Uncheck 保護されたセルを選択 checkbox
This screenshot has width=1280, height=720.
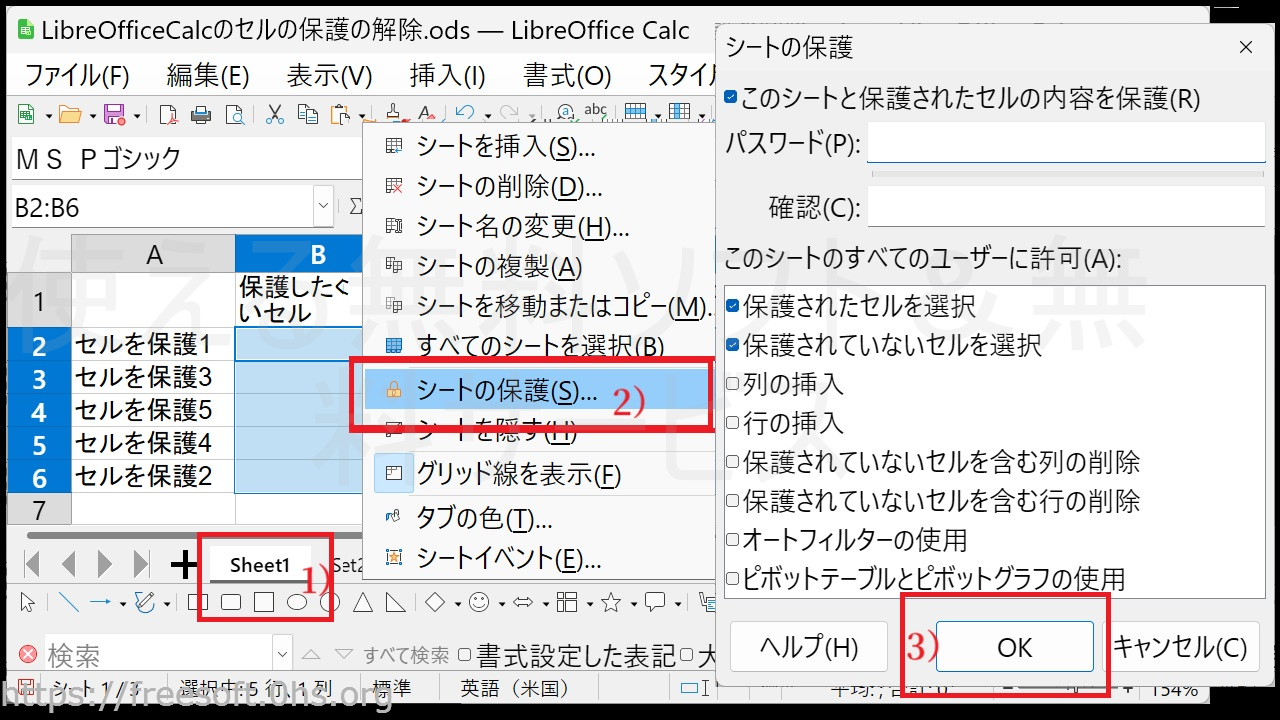click(733, 306)
